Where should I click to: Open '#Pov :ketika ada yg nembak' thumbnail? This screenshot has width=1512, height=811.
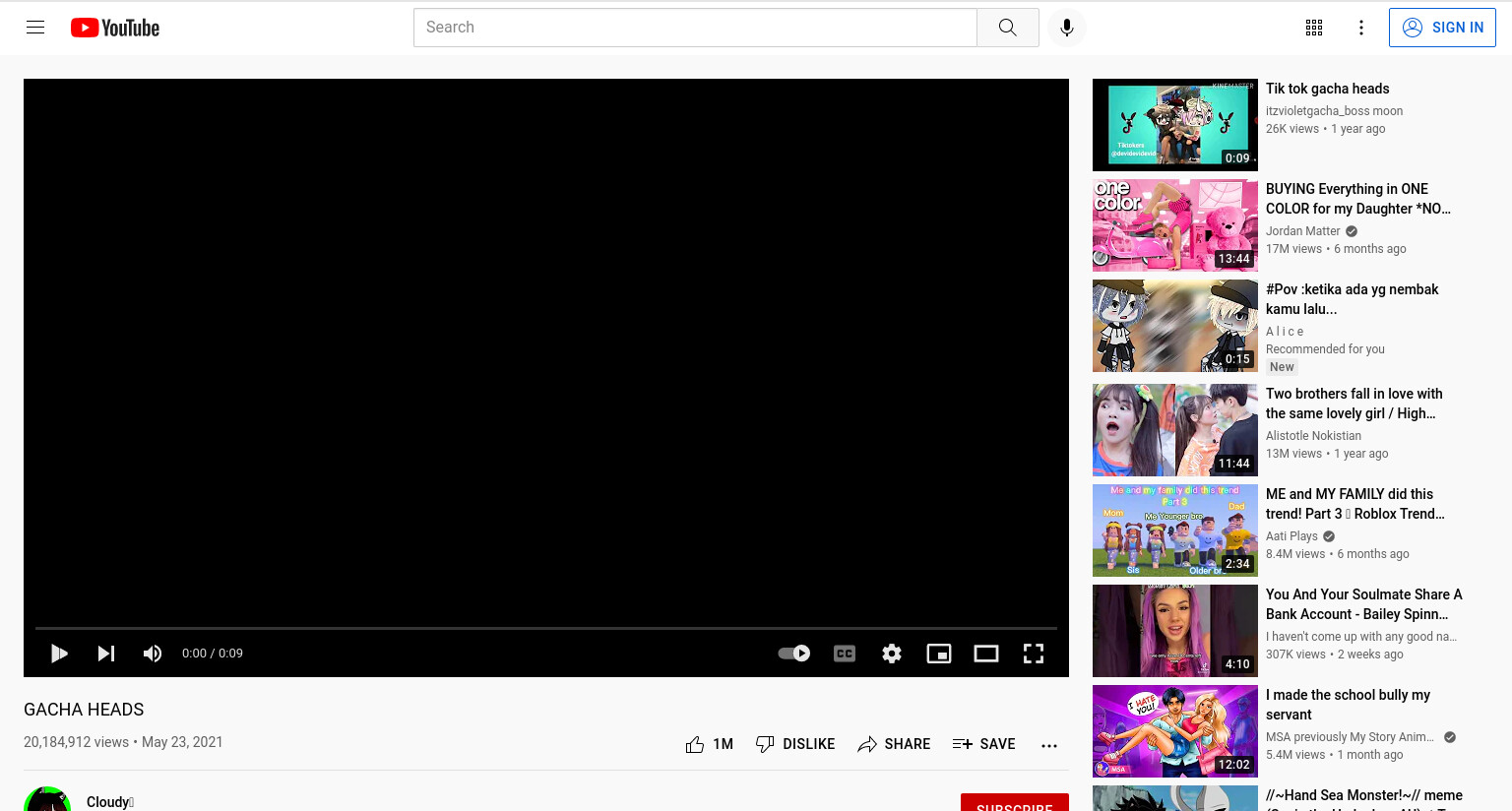click(1175, 326)
